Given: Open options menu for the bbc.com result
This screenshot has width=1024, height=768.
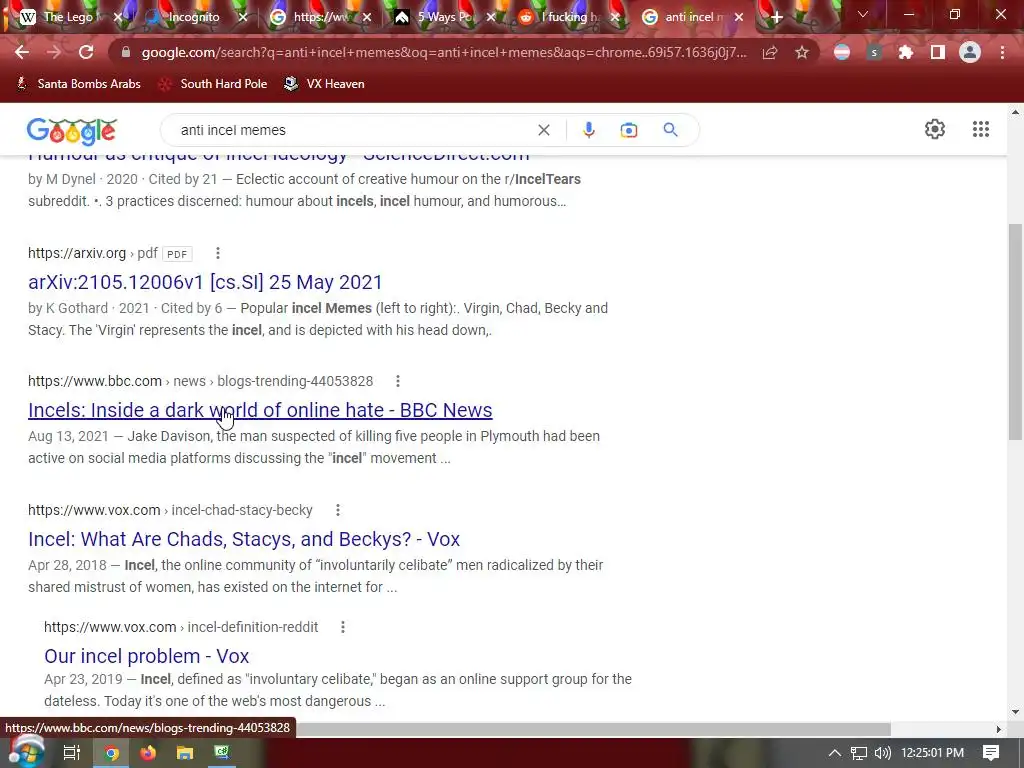Looking at the screenshot, I should (398, 381).
